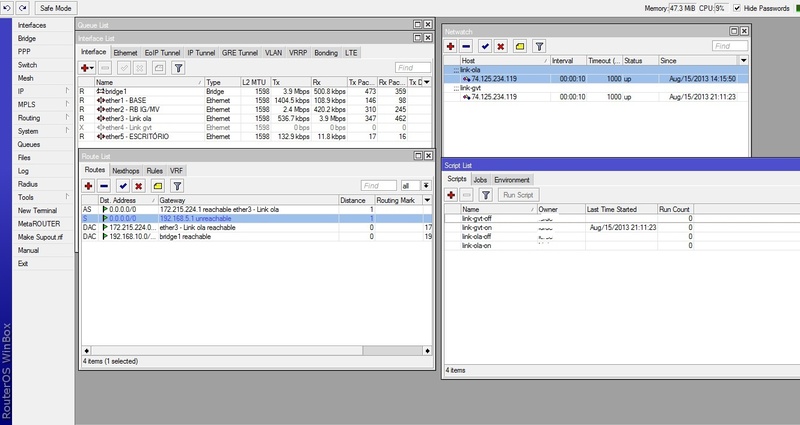Enable selected route with the blue checkmark

[x=123, y=185]
